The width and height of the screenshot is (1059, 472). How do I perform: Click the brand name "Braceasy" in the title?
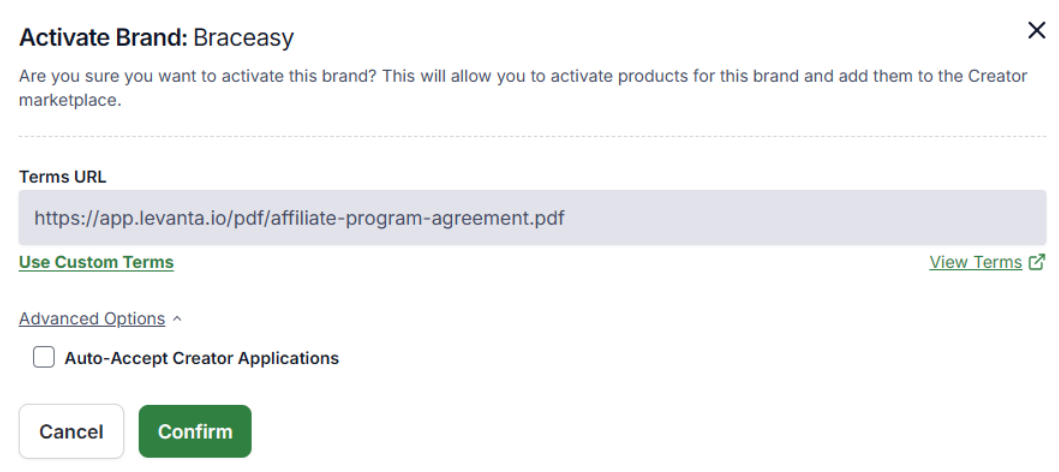click(243, 38)
